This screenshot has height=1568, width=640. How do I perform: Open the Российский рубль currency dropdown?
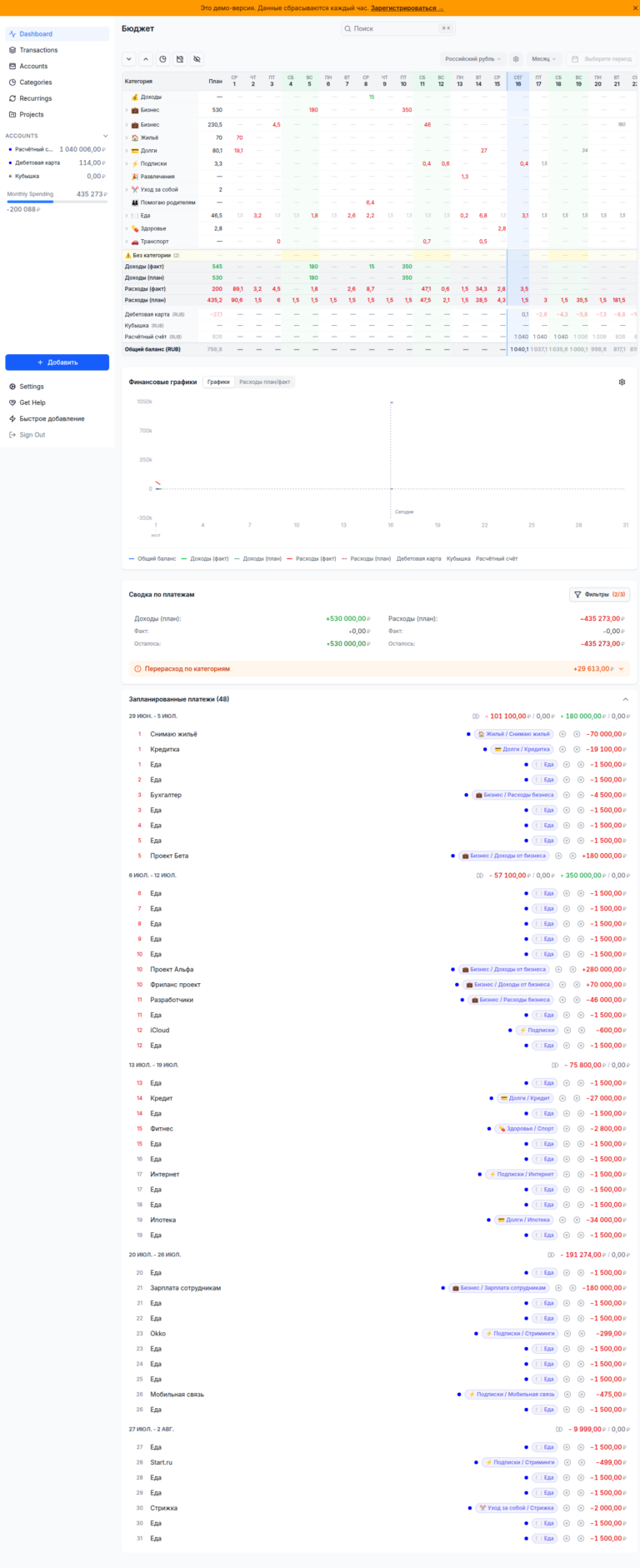(473, 59)
